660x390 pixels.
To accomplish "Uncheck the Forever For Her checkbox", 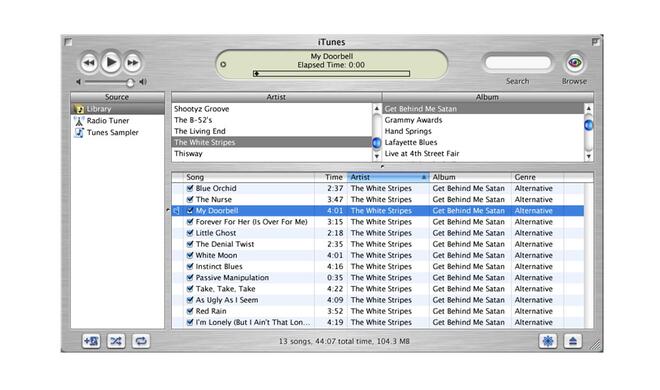I will point(190,222).
